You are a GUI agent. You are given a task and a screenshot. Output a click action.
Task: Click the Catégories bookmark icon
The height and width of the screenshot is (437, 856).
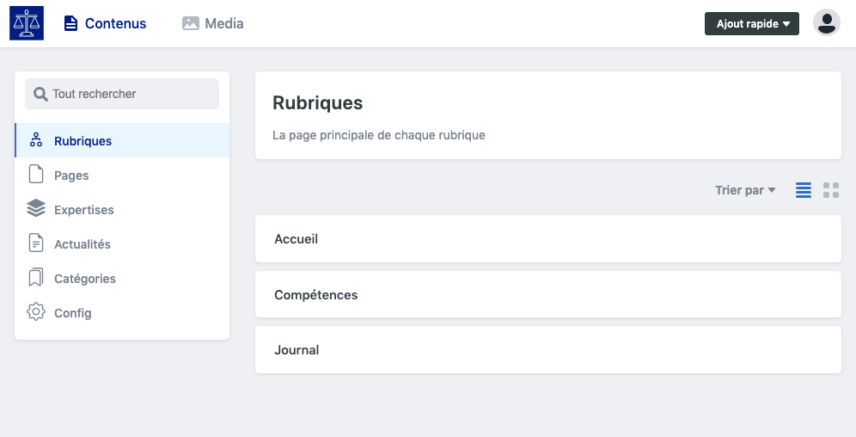pyautogui.click(x=36, y=277)
